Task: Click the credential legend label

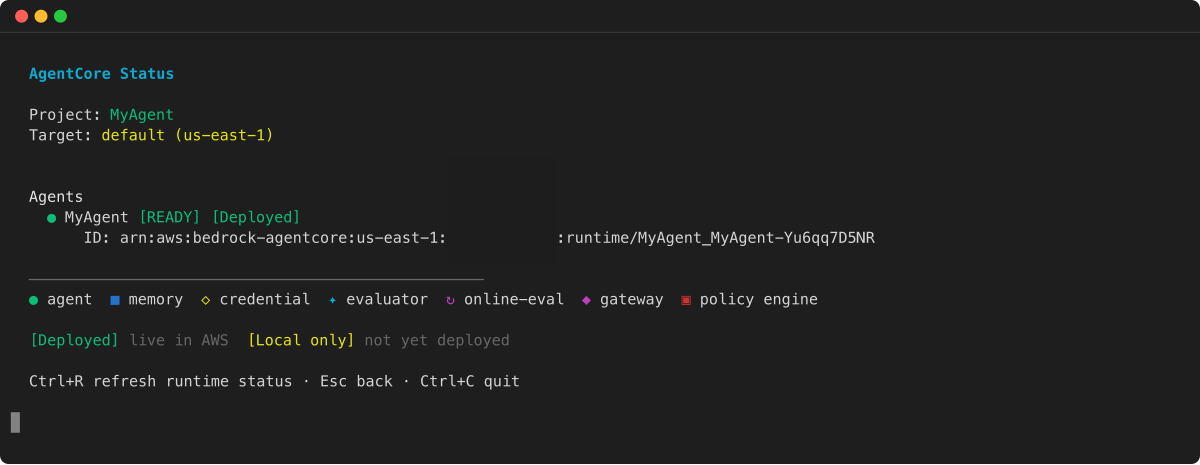Action: pos(265,300)
